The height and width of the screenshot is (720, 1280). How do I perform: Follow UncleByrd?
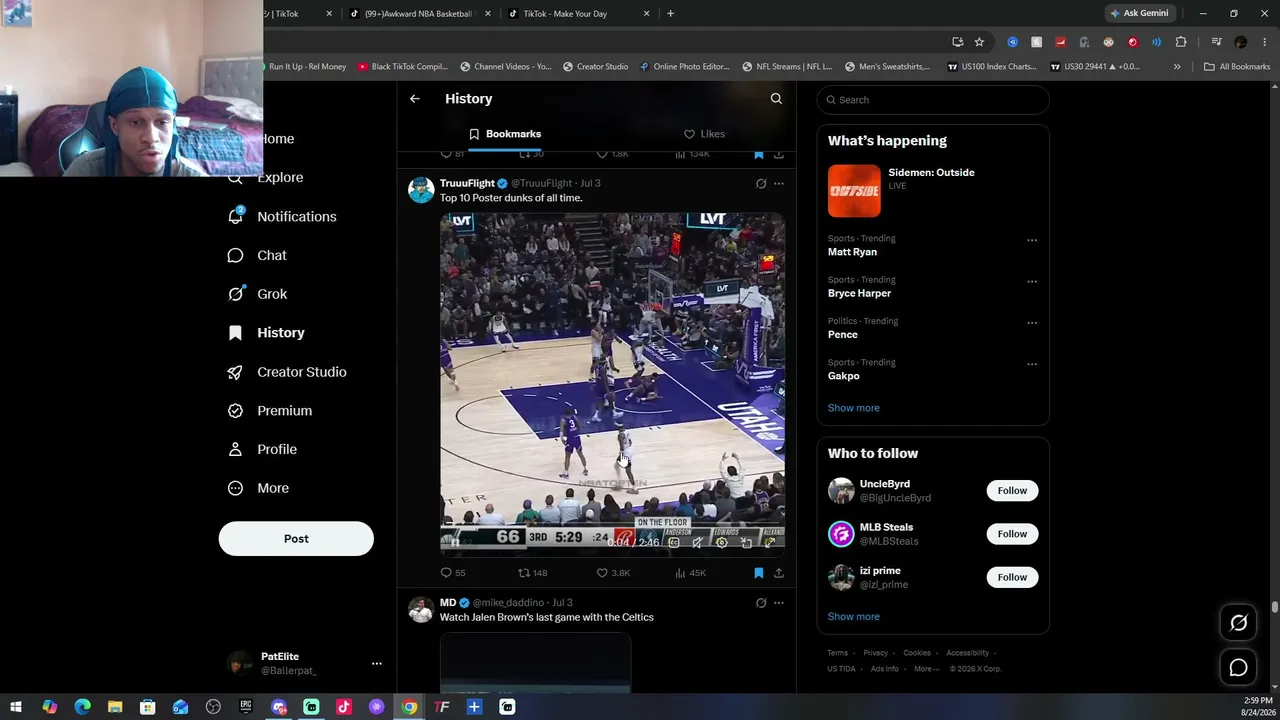1012,491
